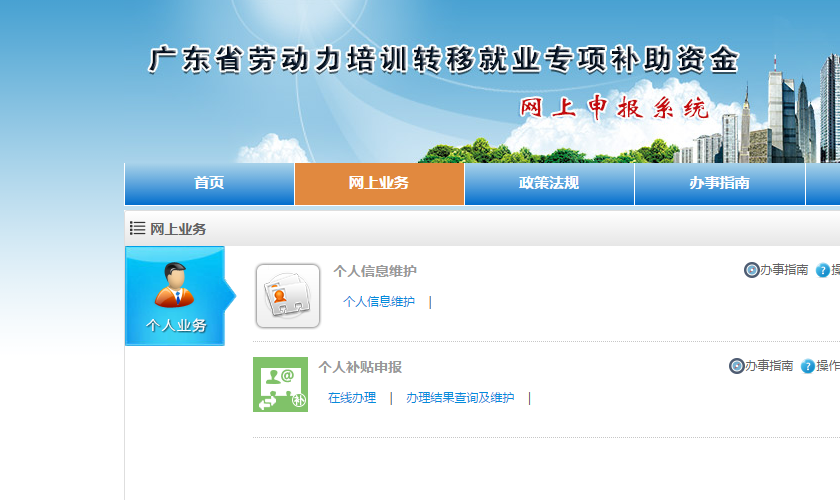Click the green 个人补贴申报 icon
The height and width of the screenshot is (500, 840).
click(280, 384)
